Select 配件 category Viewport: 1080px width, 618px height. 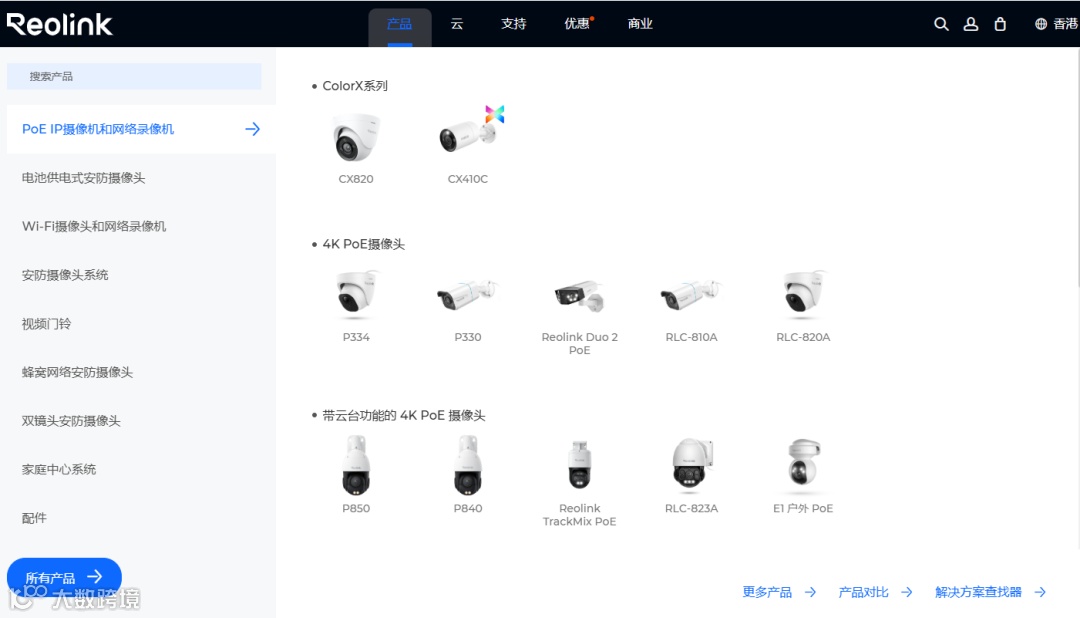coord(34,518)
